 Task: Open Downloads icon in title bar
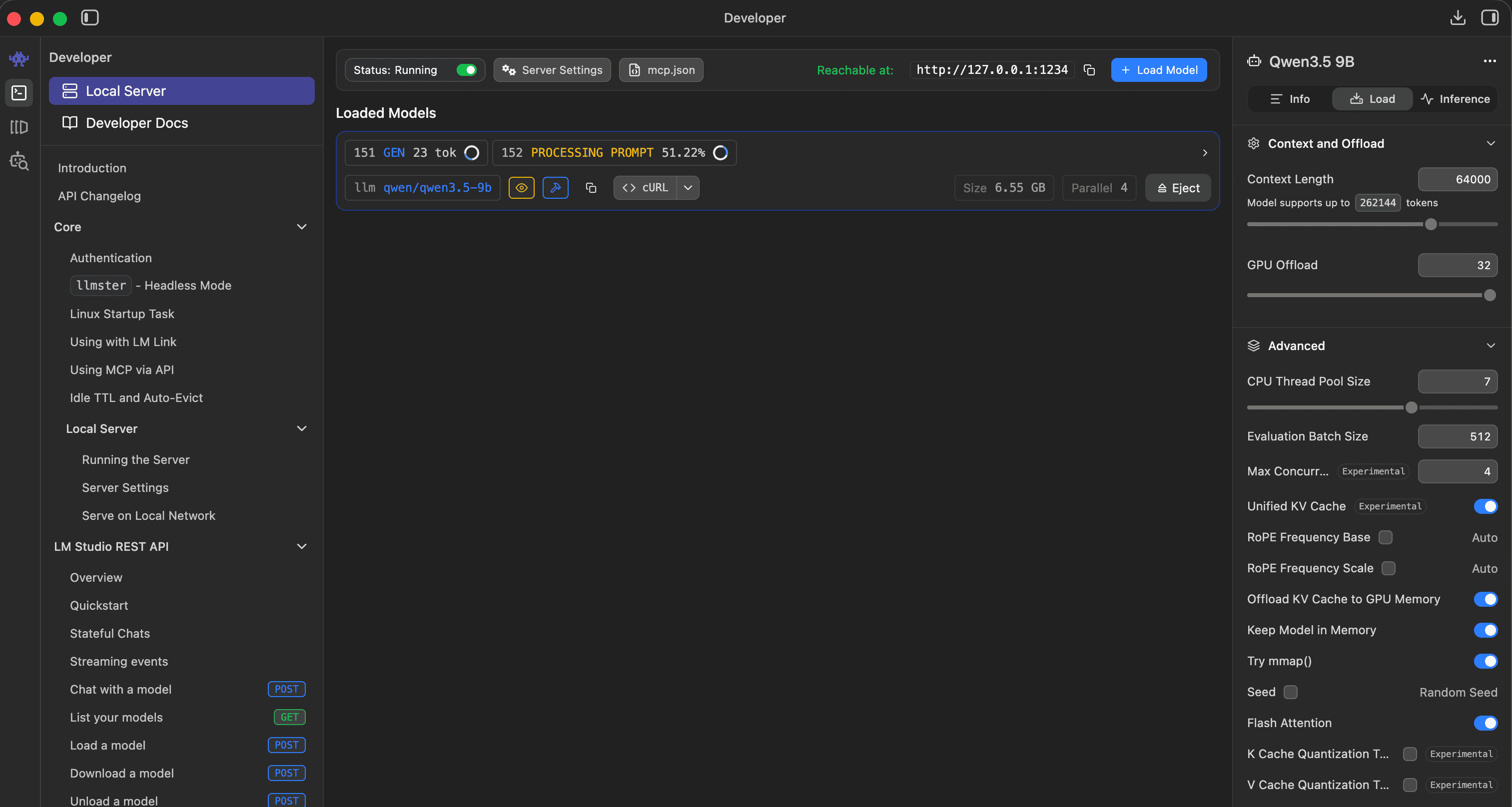pos(1458,17)
